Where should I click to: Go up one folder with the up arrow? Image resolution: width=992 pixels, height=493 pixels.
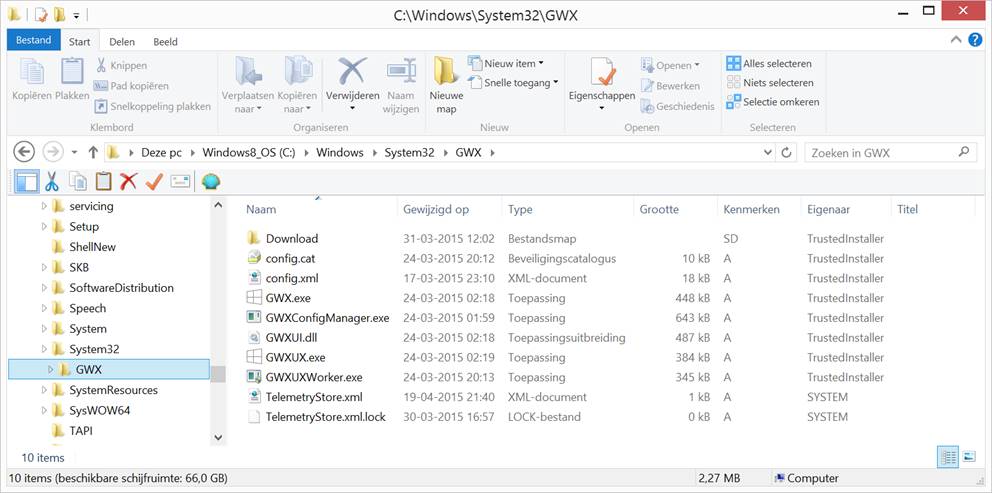click(93, 152)
